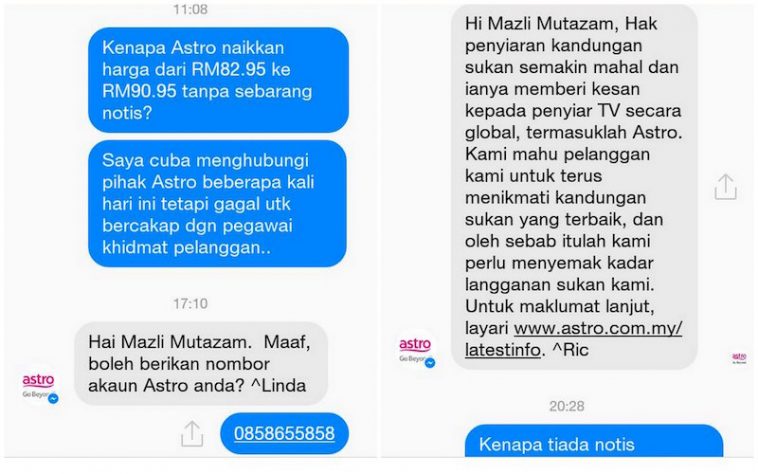The height and width of the screenshot is (474, 758).
Task: Open the www.astro.com.my/latestinfo link
Action: [573, 339]
